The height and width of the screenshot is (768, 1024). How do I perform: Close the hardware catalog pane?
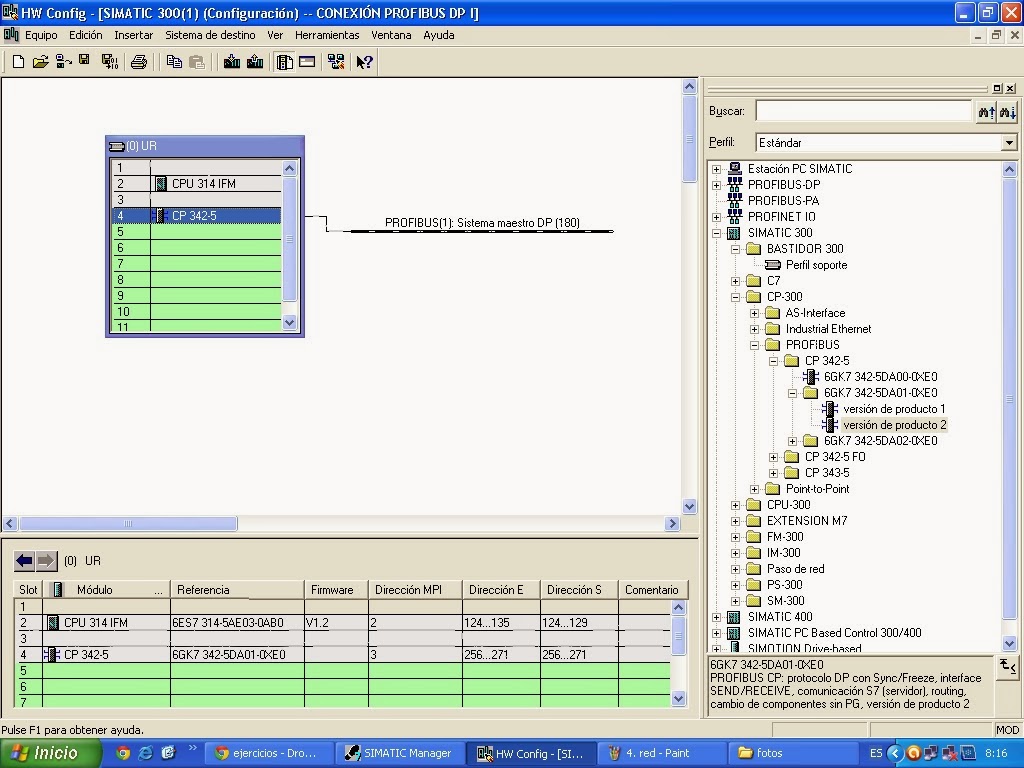pos(1010,88)
